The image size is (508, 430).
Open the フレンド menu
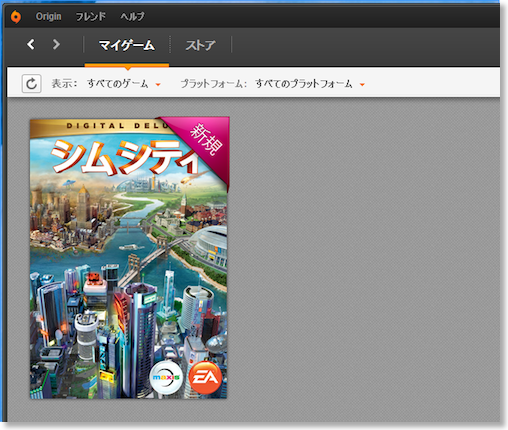pos(91,16)
